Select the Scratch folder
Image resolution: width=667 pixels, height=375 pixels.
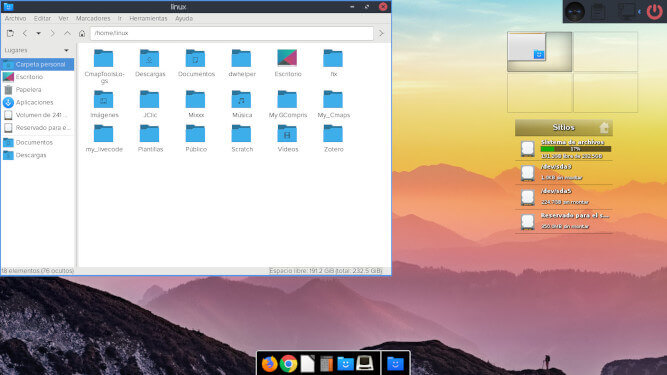click(241, 134)
